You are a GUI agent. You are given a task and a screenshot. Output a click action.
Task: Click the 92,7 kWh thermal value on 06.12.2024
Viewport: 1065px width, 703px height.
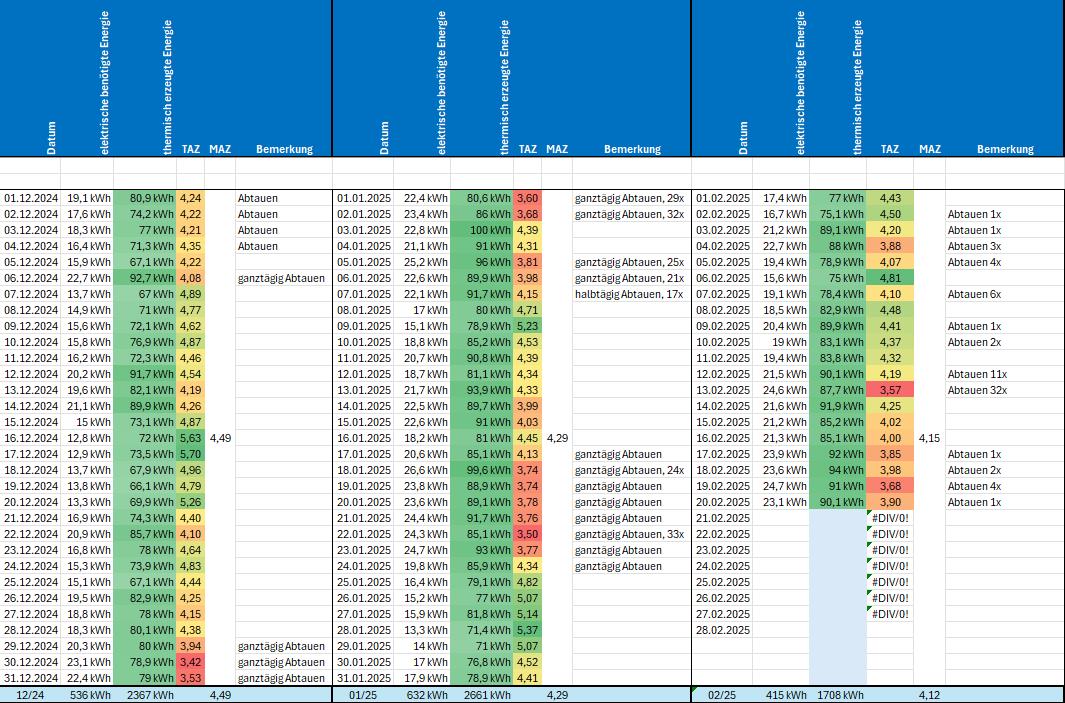pyautogui.click(x=146, y=278)
